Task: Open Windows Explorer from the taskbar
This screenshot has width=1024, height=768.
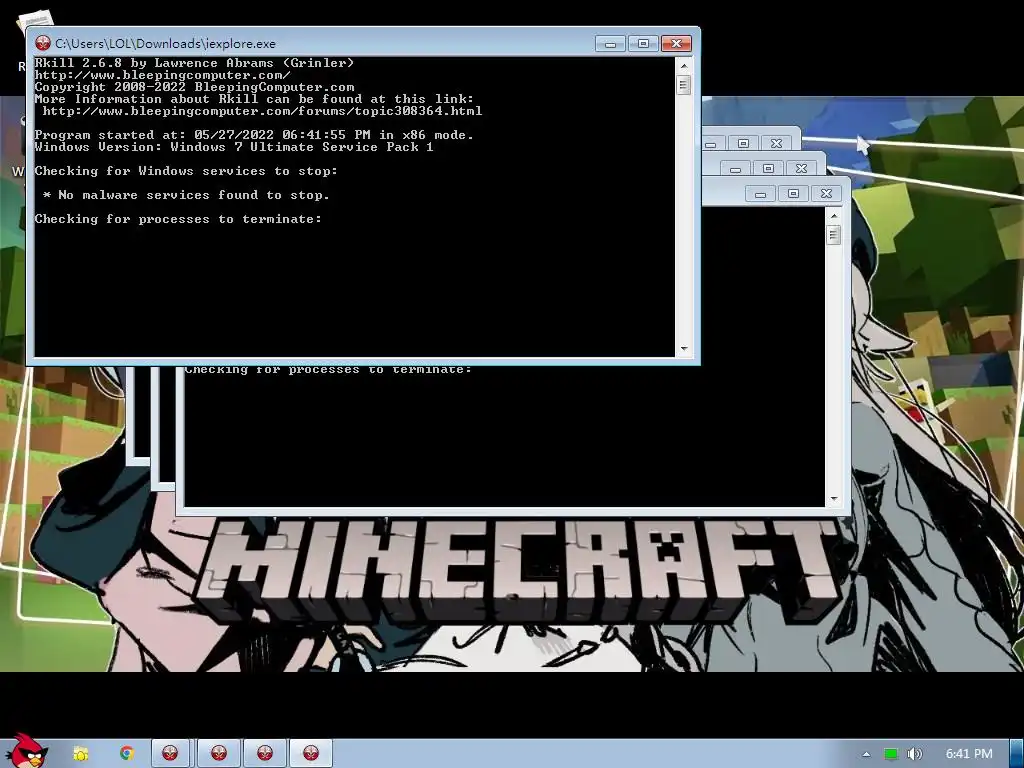Action: click(x=80, y=754)
